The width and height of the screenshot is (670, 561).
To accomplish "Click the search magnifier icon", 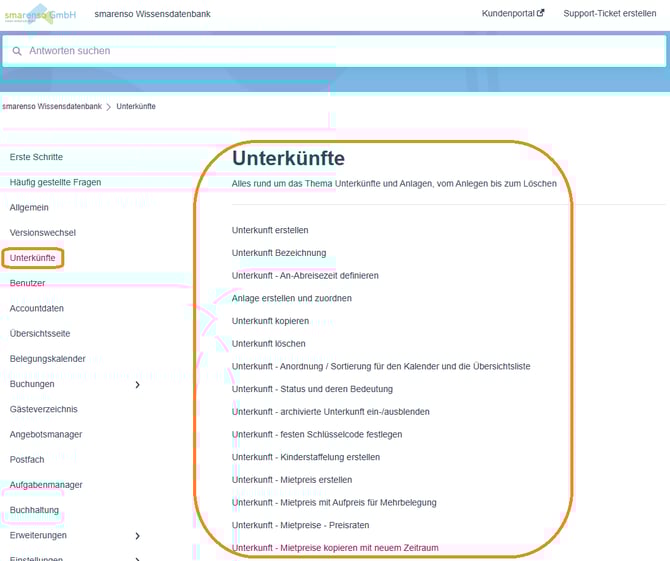I will pyautogui.click(x=17, y=51).
